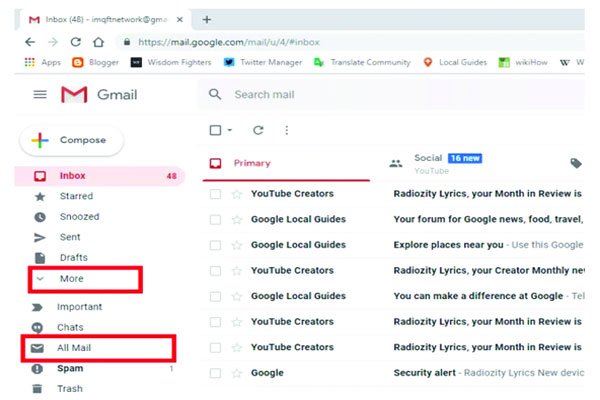Image resolution: width=600 pixels, height=400 pixels.
Task: Select checkbox for 'Explore places near you' email
Action: (x=215, y=245)
